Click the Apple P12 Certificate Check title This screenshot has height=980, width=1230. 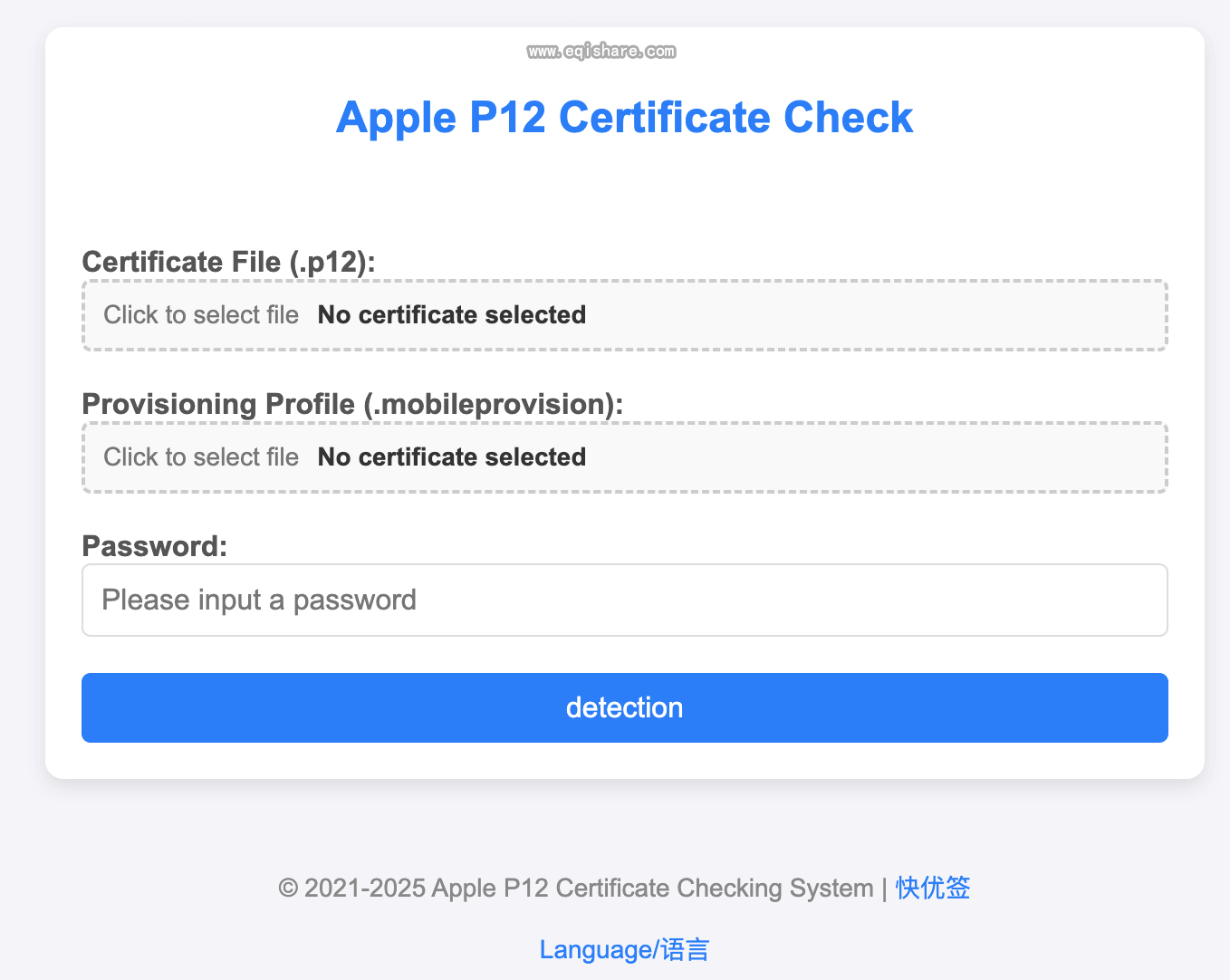tap(625, 117)
